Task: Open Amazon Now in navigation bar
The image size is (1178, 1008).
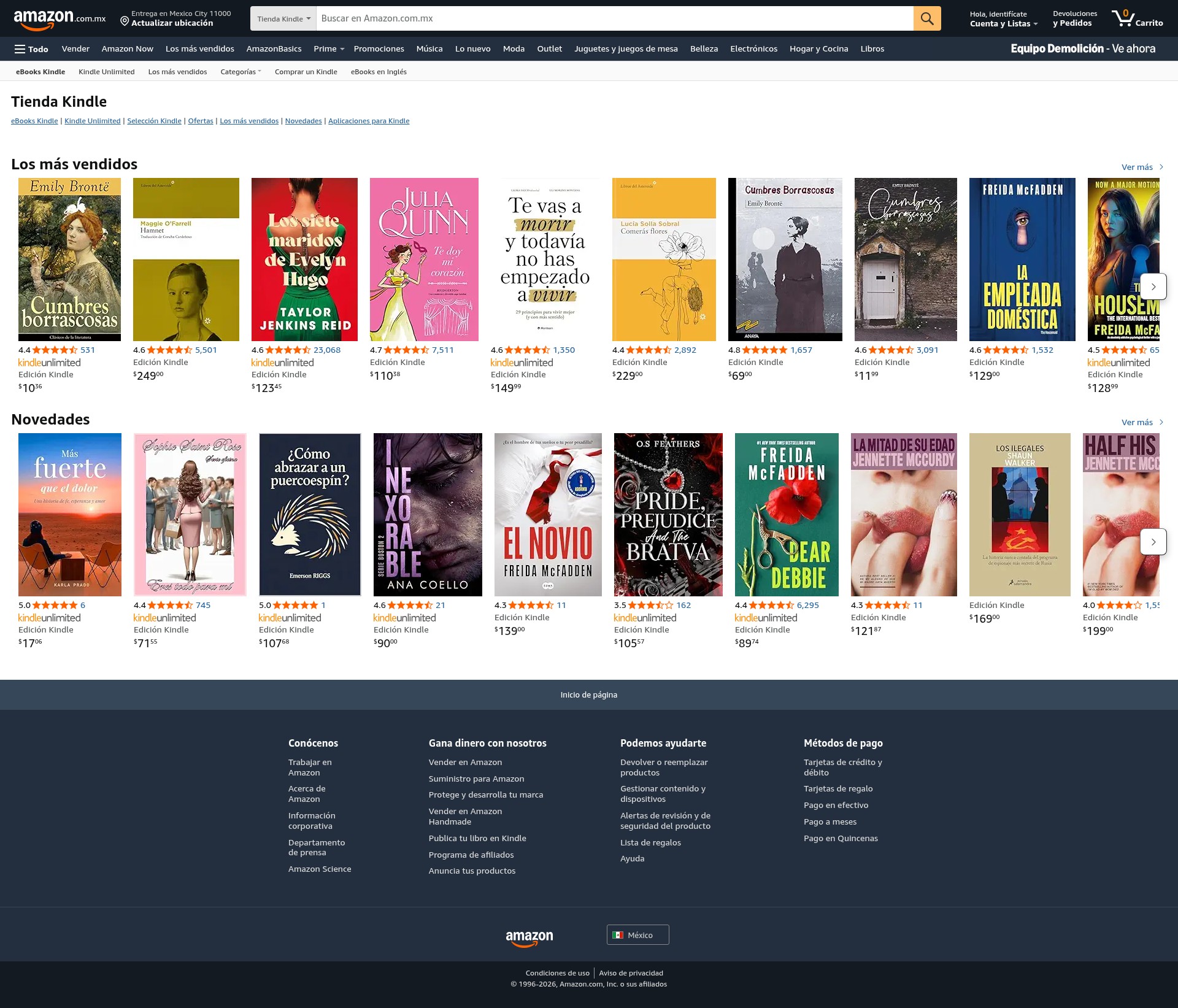Action: [x=127, y=49]
